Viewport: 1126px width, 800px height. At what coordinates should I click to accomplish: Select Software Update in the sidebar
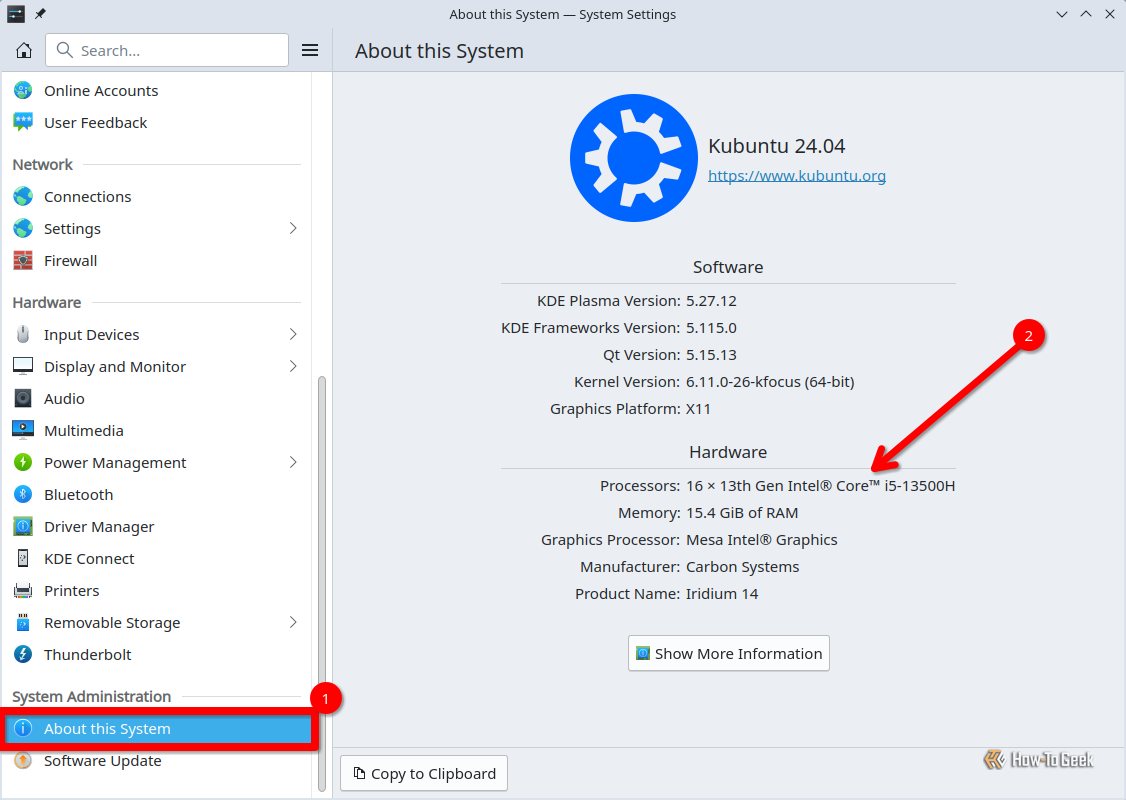pyautogui.click(x=103, y=760)
